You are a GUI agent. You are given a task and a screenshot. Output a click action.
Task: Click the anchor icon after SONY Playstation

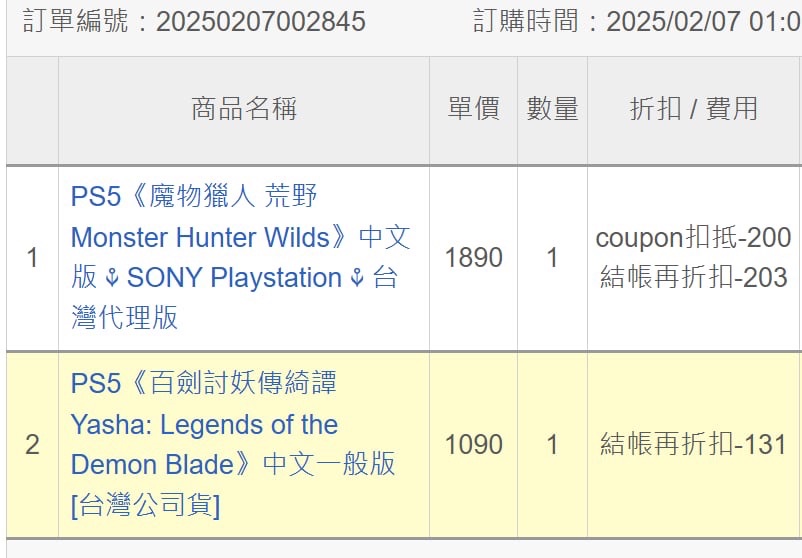(357, 278)
